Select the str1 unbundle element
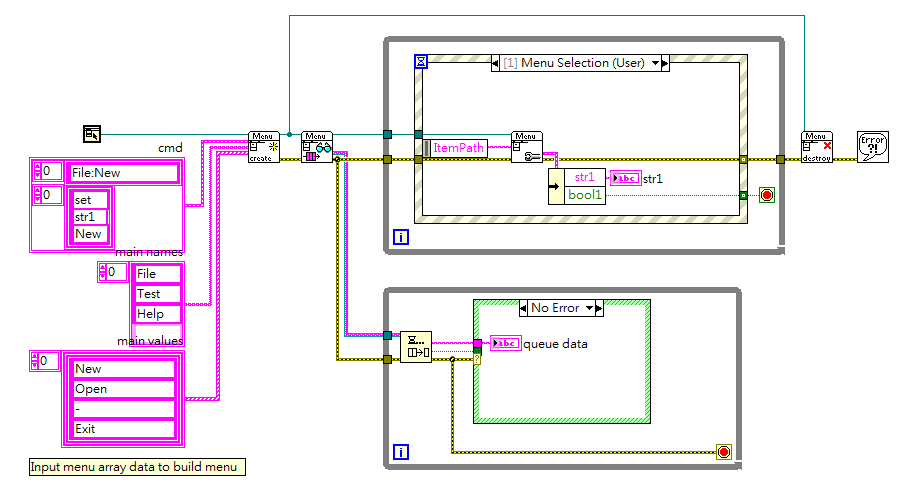This screenshot has width=918, height=486. [584, 177]
